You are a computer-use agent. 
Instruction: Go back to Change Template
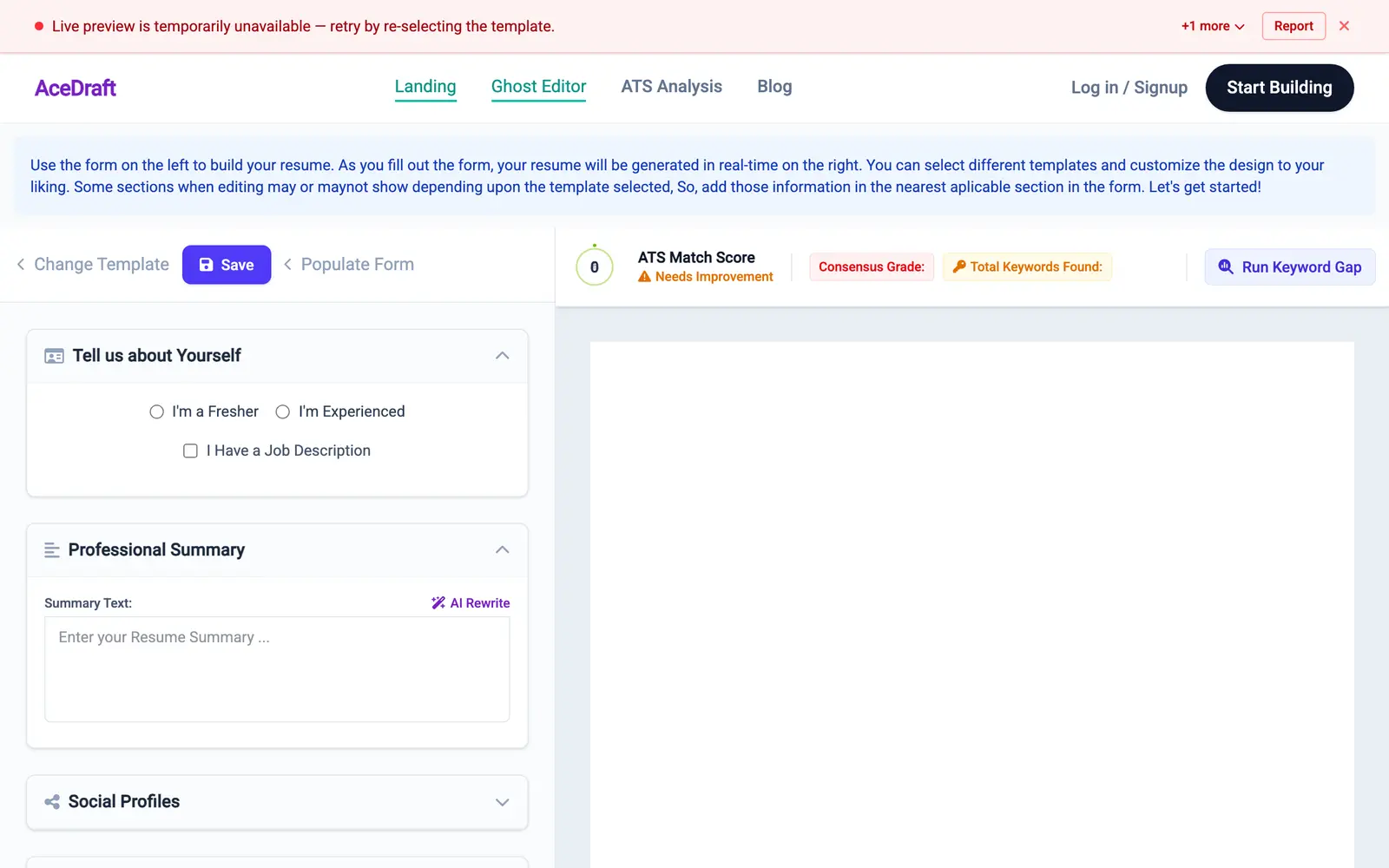(x=93, y=265)
